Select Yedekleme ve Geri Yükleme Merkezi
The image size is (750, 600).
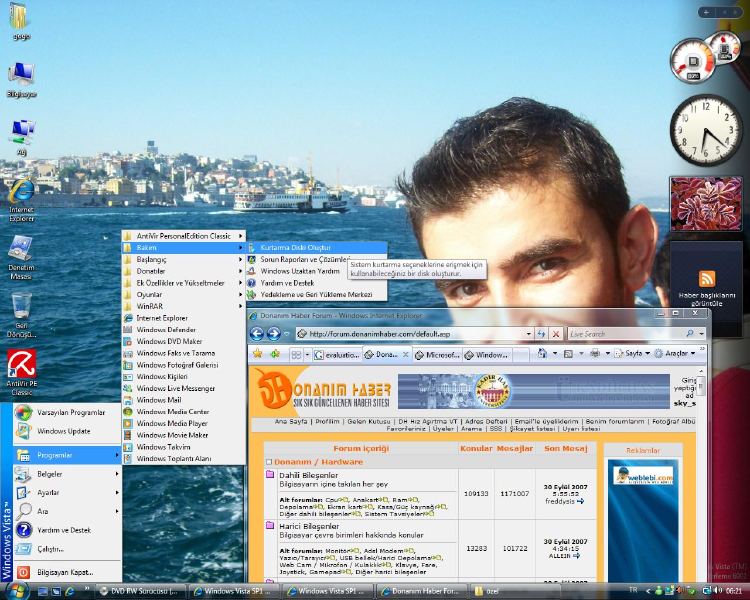pos(317,294)
